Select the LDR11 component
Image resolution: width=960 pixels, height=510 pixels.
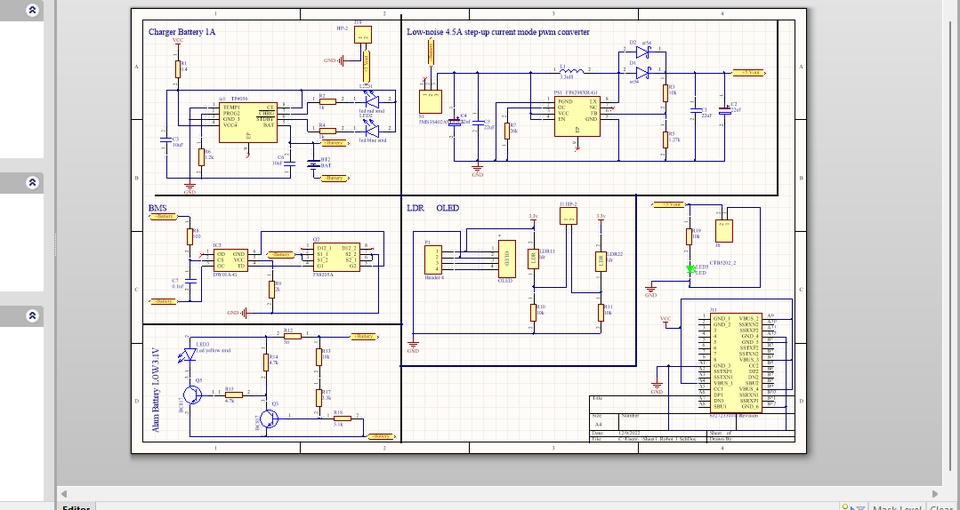(533, 259)
